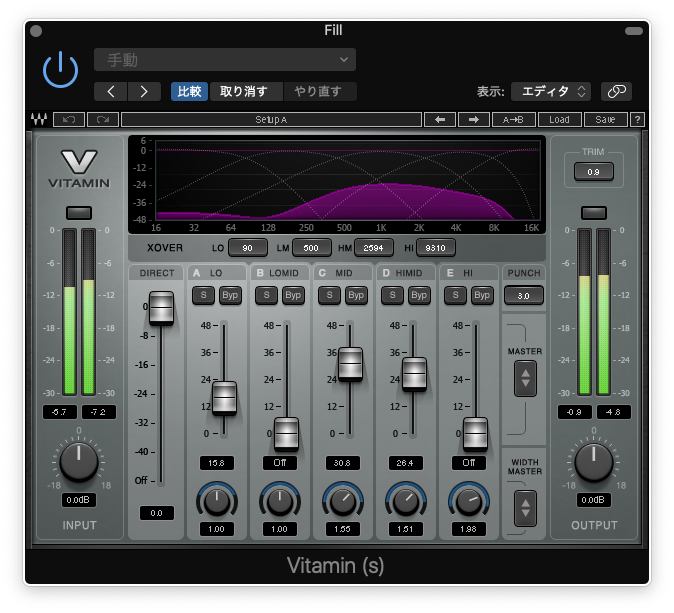Click the LOMID band width knob
674x613 pixels.
[279, 502]
